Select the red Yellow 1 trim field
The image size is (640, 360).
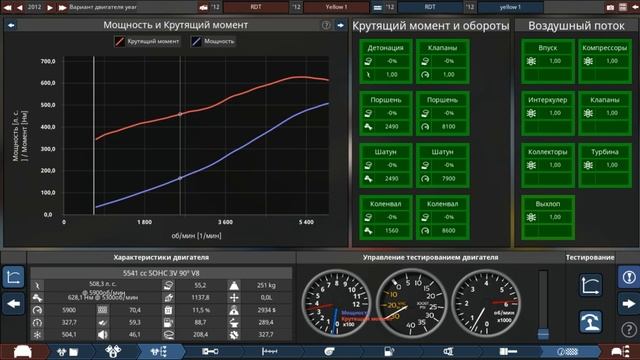point(336,7)
